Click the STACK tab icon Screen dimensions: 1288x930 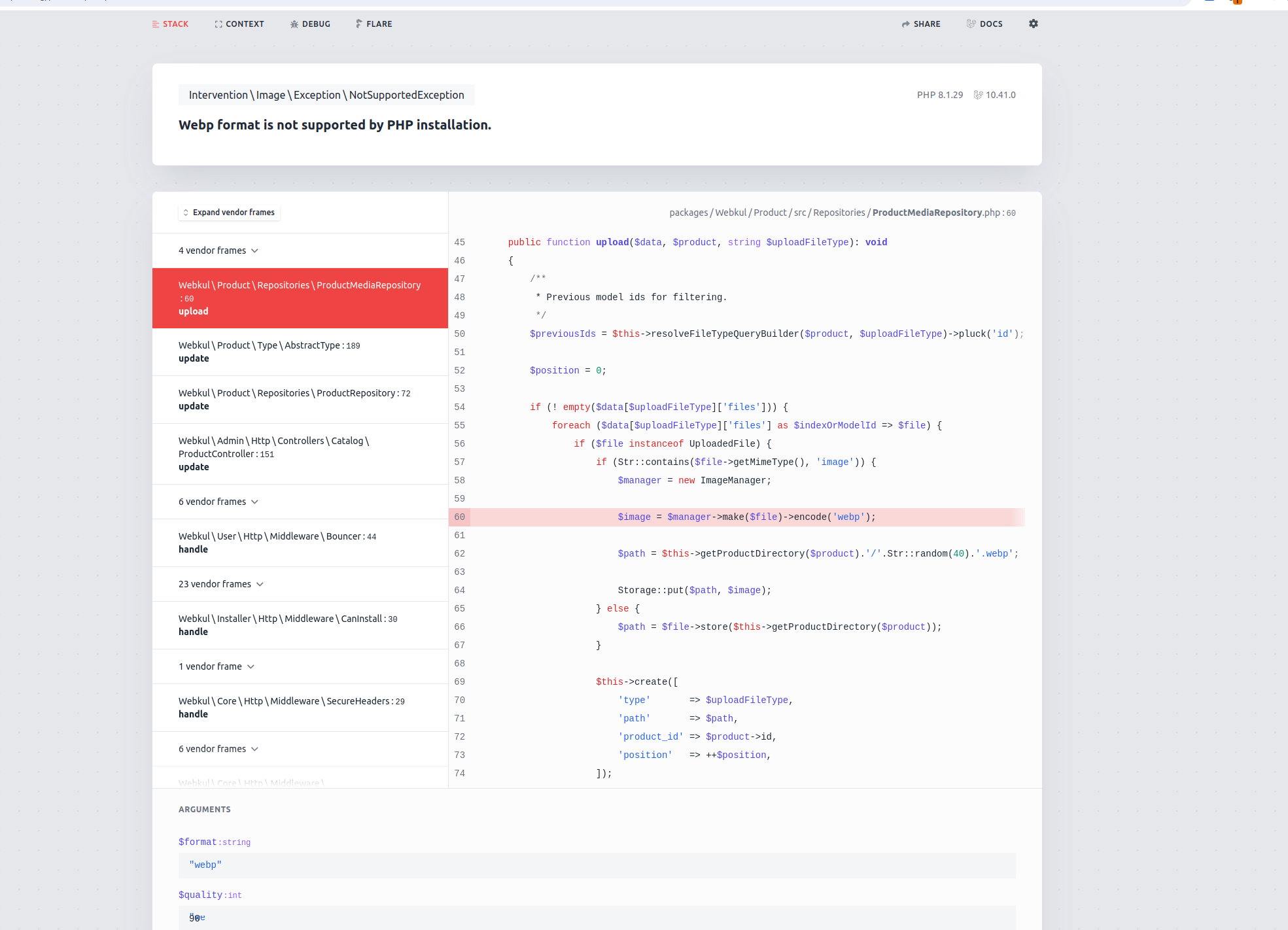click(156, 24)
